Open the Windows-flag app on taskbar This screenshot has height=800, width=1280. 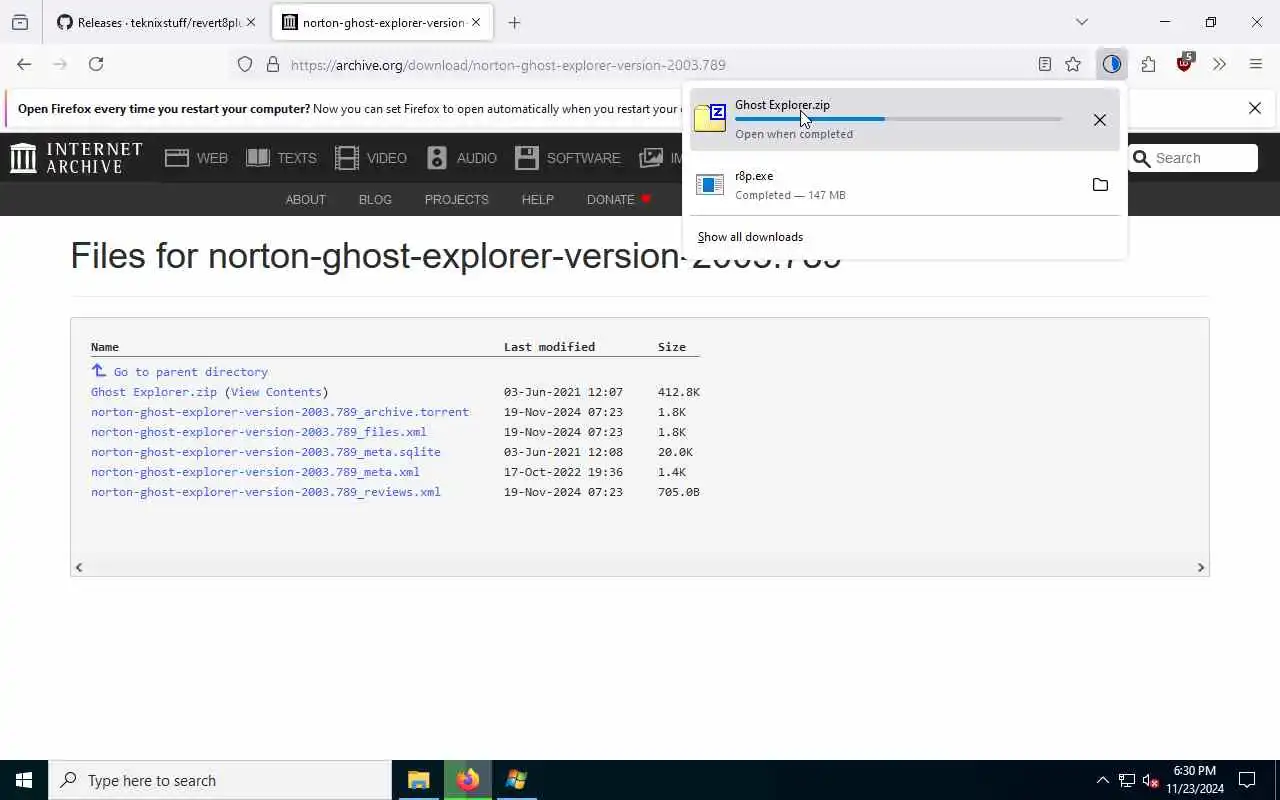click(516, 780)
